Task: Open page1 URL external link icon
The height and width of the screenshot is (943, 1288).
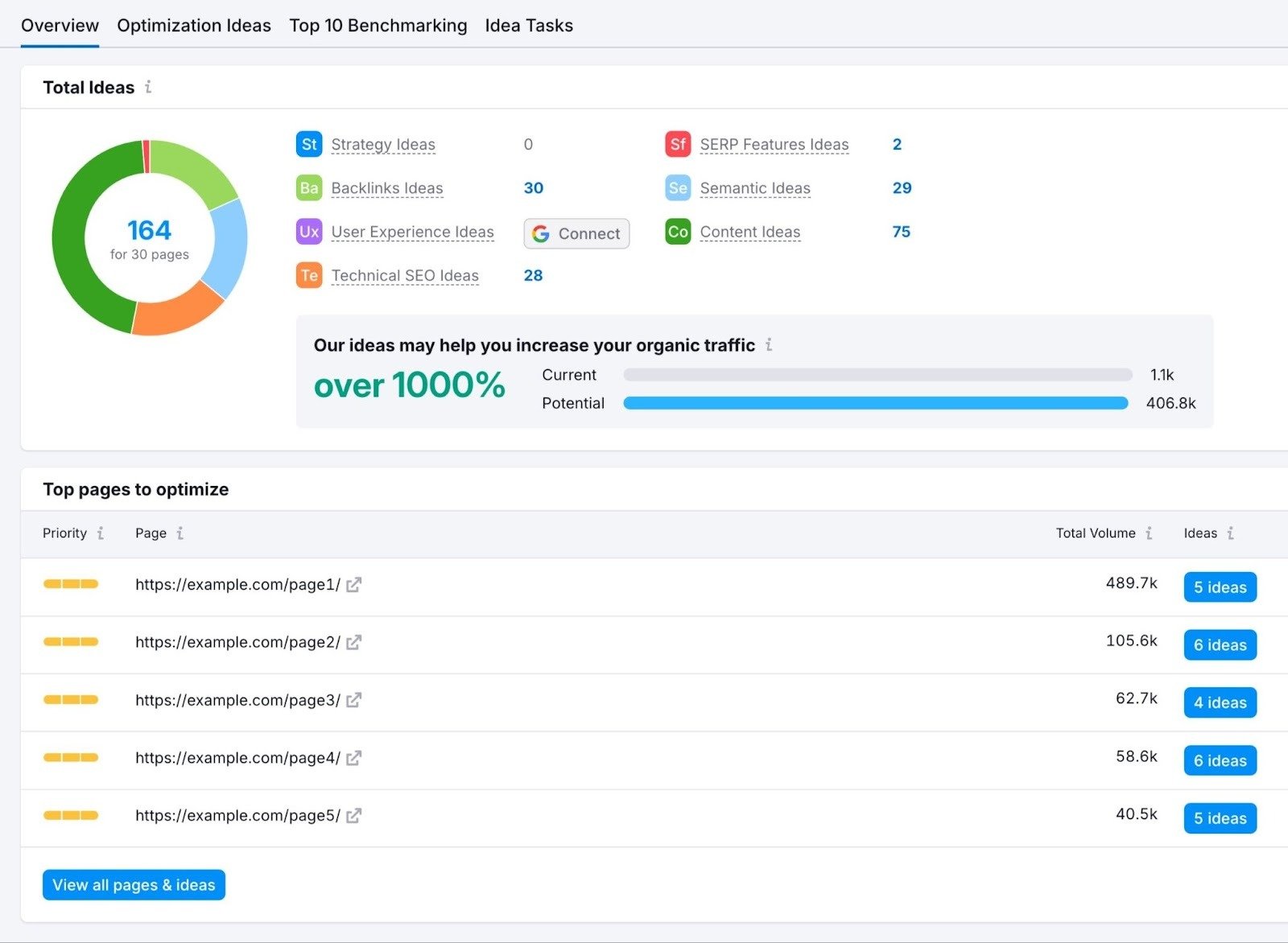Action: 354,585
